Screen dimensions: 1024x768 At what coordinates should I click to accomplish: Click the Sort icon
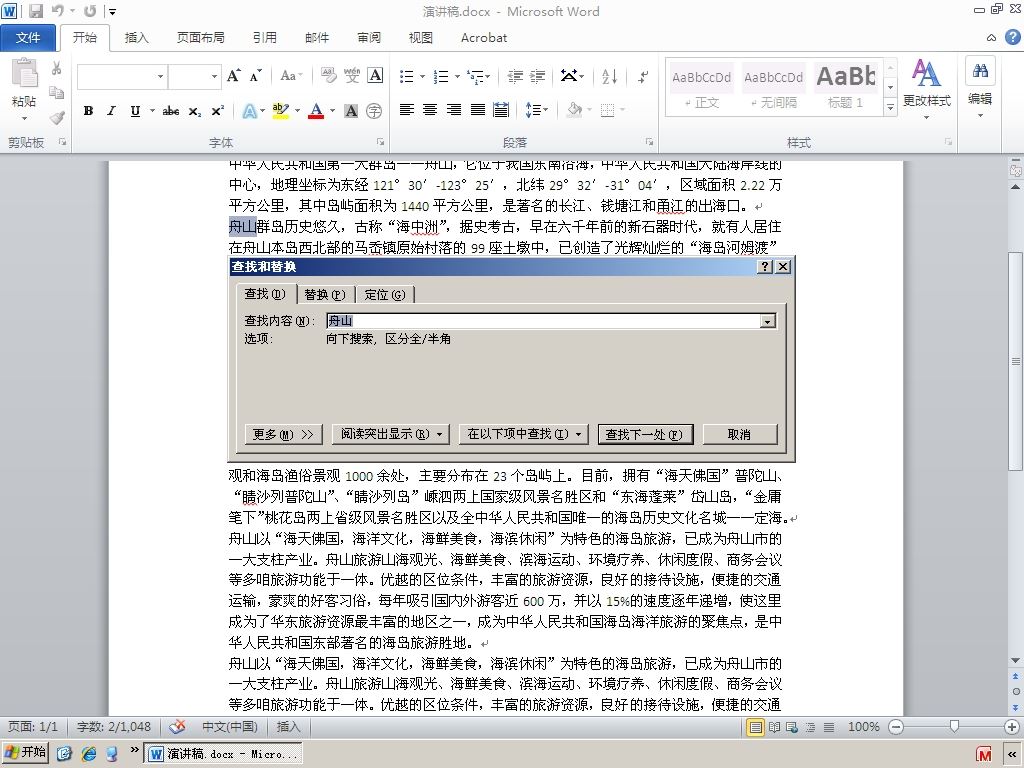[x=609, y=76]
